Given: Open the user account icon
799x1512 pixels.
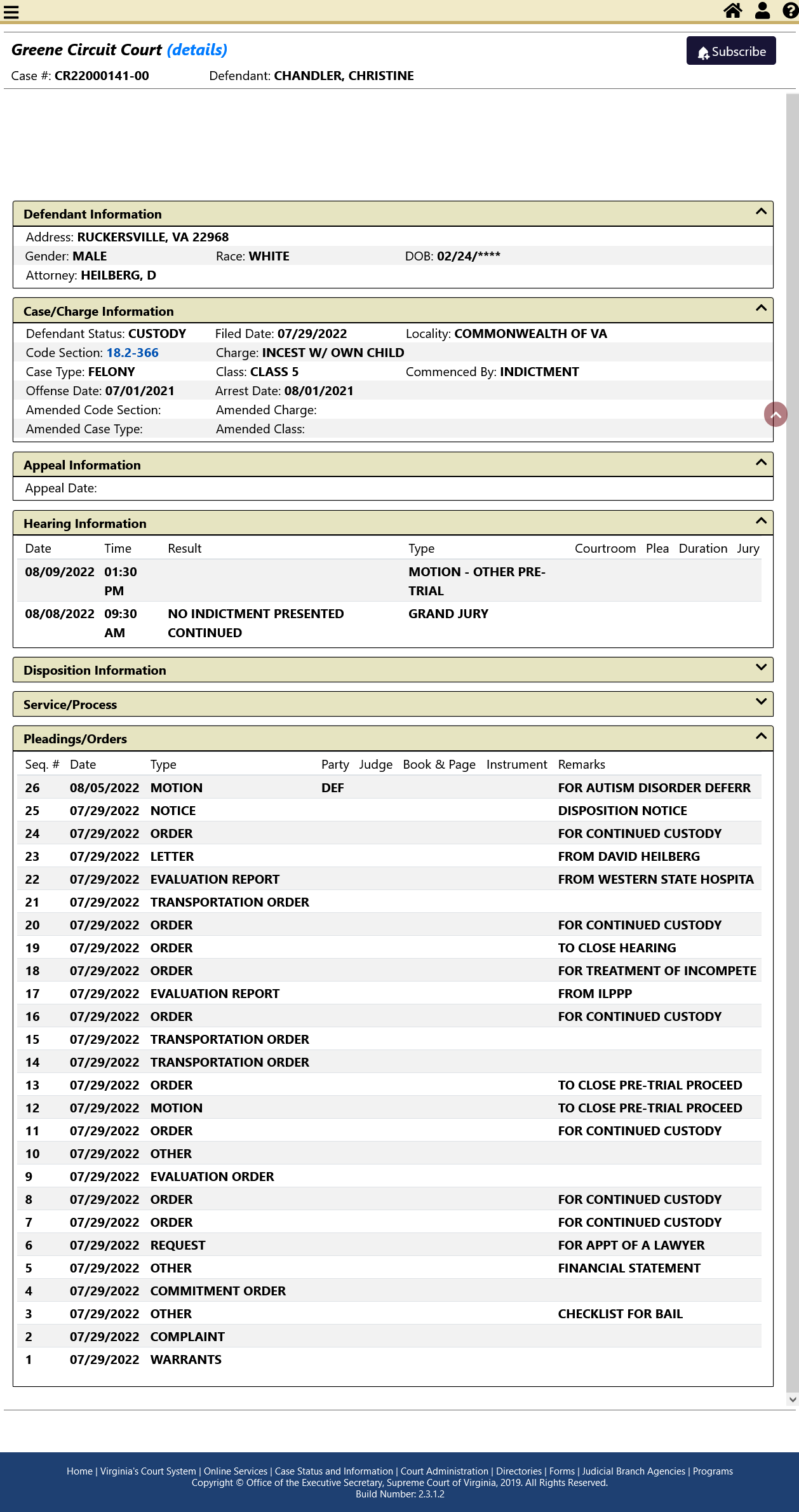Looking at the screenshot, I should point(762,10).
